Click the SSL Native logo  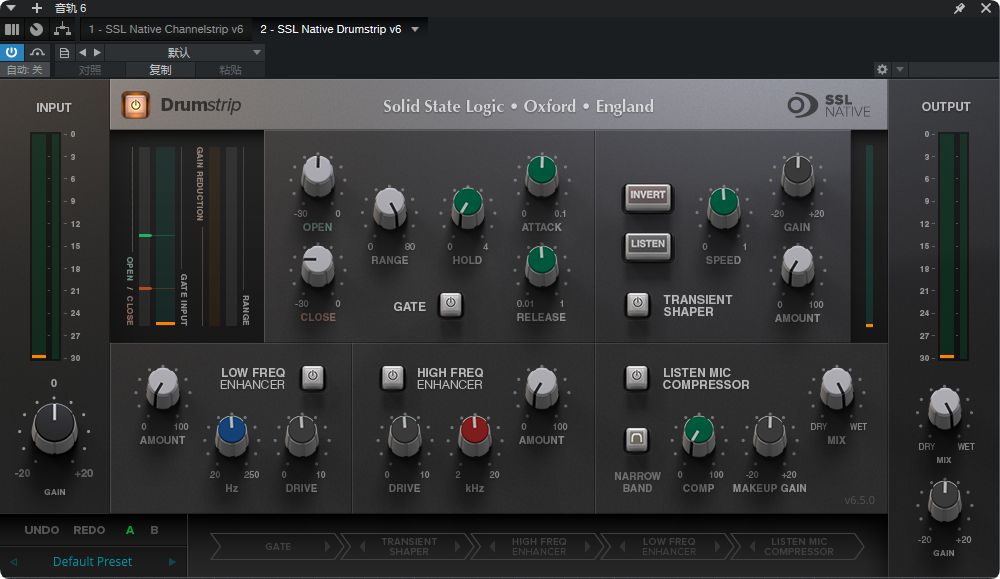coord(828,106)
